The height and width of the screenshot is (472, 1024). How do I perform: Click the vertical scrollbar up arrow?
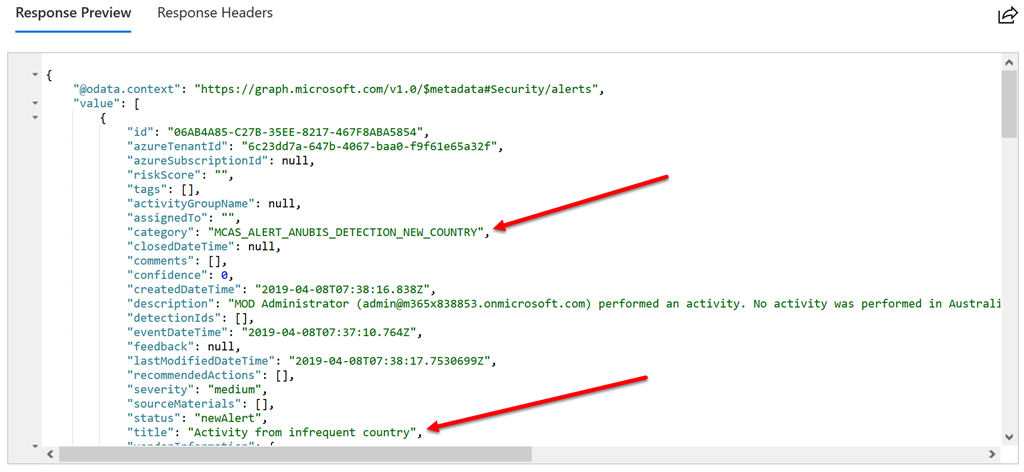tap(1009, 62)
